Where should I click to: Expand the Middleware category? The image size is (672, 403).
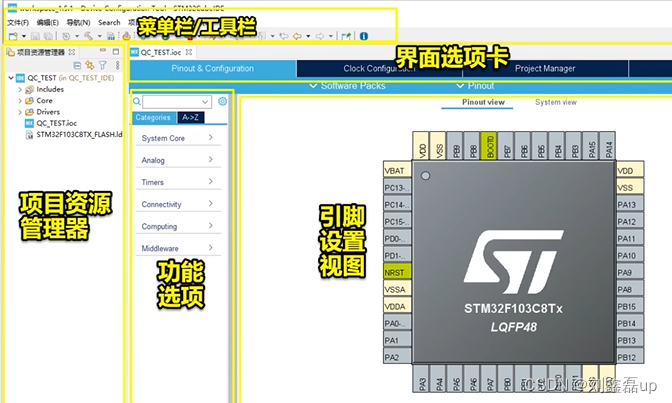(x=177, y=248)
